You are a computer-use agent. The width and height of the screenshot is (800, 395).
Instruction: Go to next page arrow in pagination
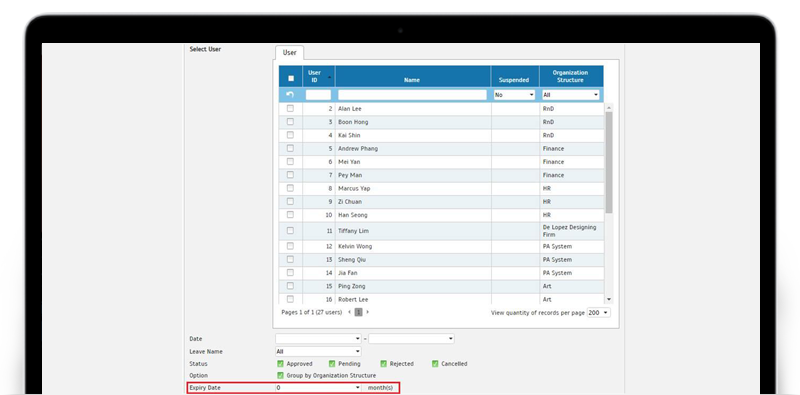pyautogui.click(x=367, y=312)
